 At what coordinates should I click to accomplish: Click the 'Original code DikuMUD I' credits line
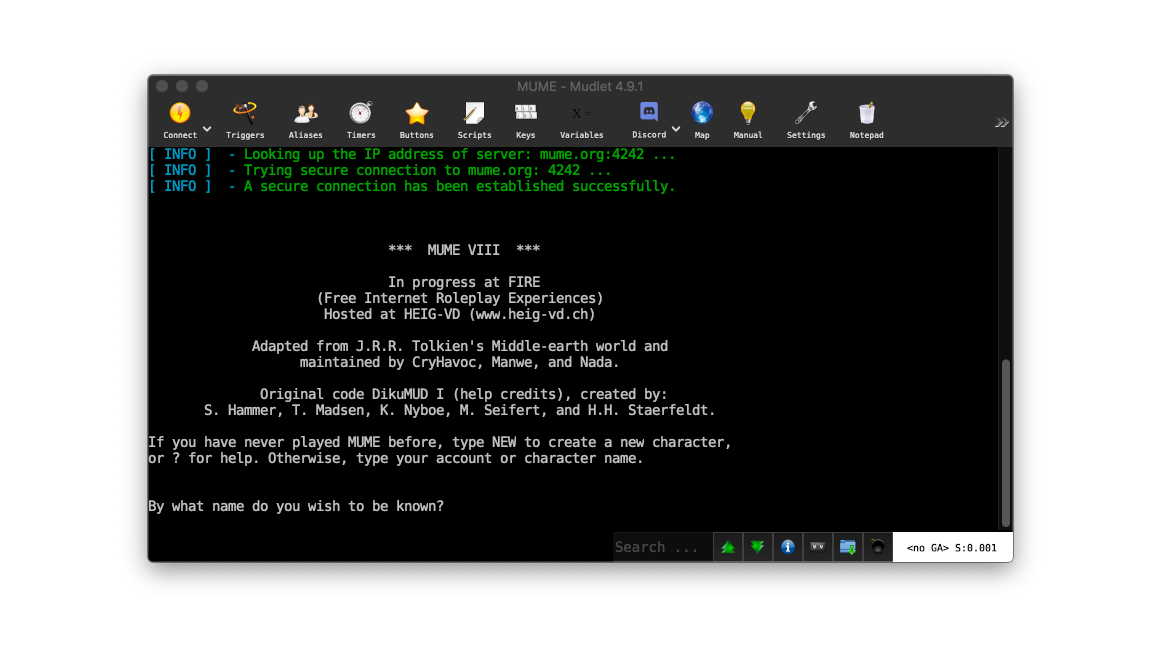click(463, 394)
